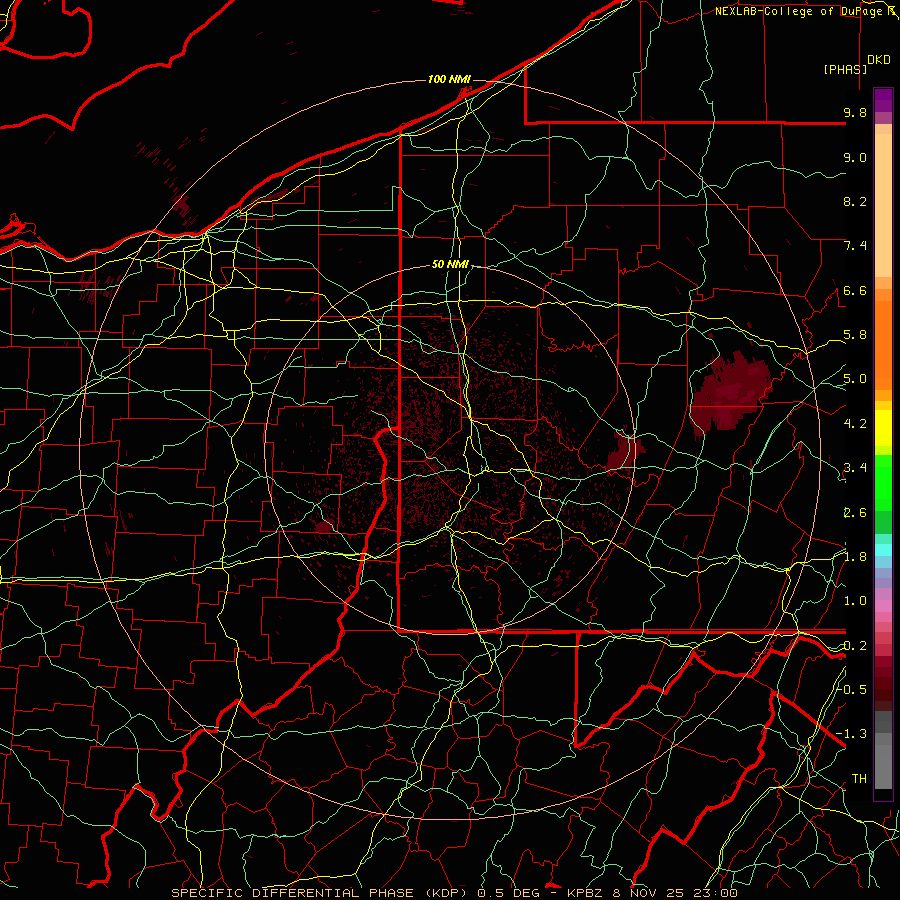Viewport: 900px width, 900px height.
Task: Pick the bright green band in the color scale
Action: coord(883,482)
